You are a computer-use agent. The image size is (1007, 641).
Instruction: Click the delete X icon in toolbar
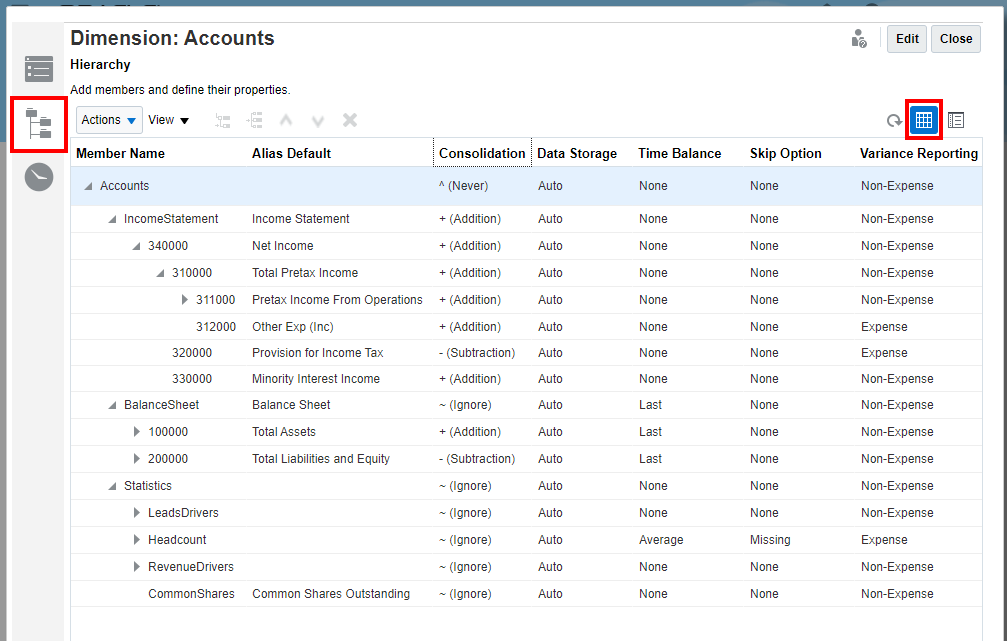click(350, 120)
